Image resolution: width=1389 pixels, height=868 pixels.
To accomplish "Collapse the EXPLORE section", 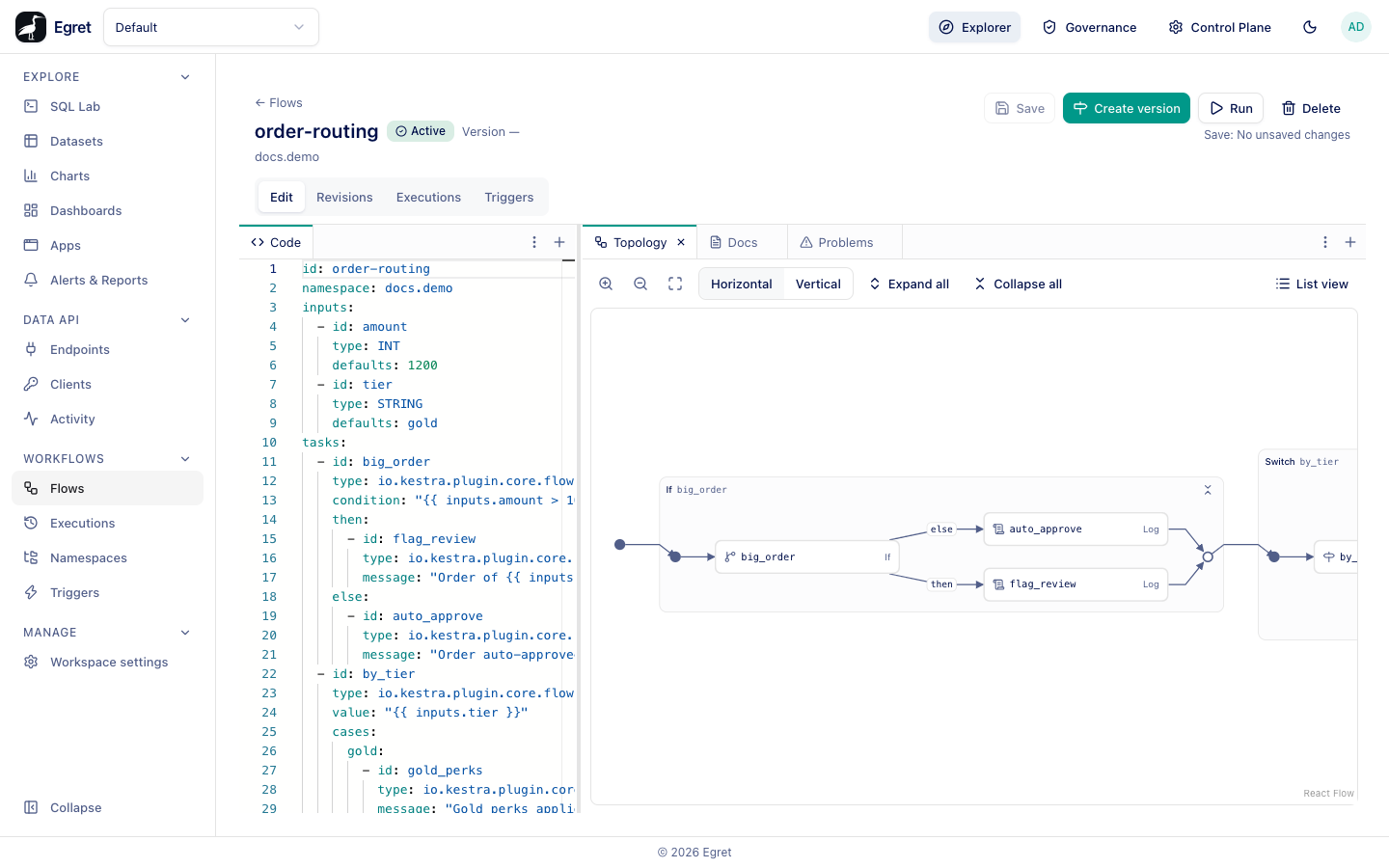I will point(185,77).
